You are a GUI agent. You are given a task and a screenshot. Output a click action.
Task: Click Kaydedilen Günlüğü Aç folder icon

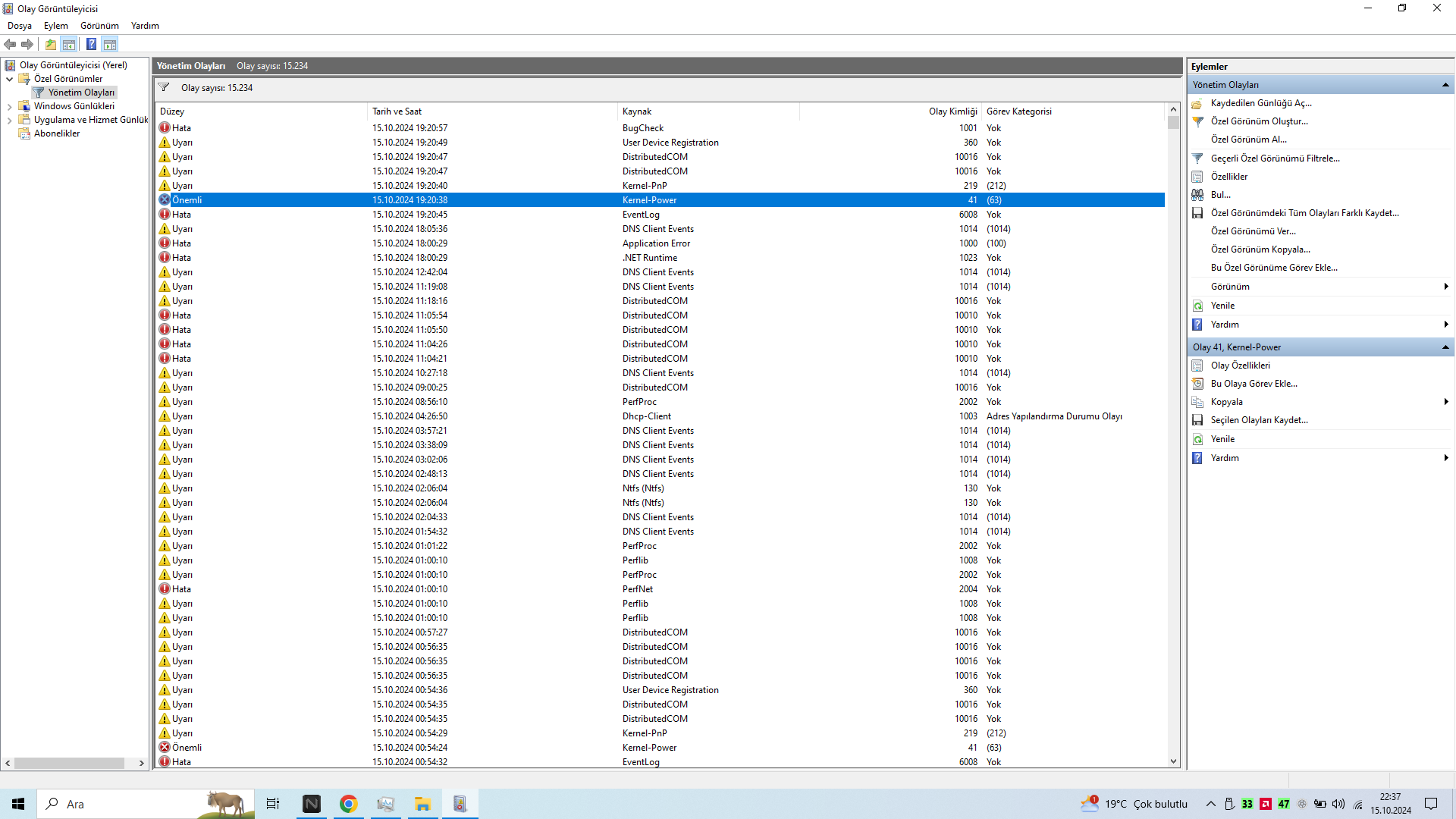coord(1197,103)
